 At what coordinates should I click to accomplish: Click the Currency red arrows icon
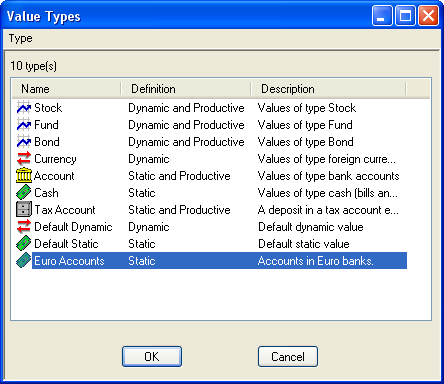click(x=24, y=159)
